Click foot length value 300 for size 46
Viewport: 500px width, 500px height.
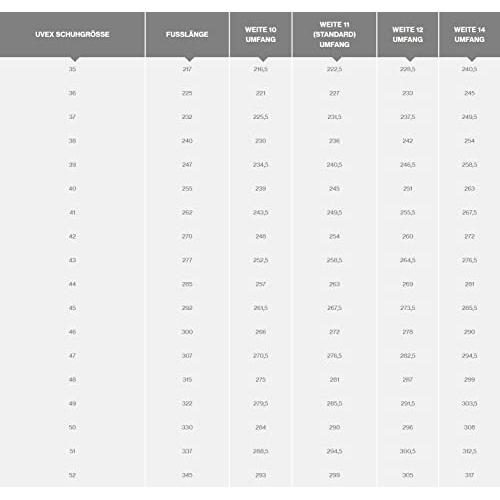click(187, 332)
